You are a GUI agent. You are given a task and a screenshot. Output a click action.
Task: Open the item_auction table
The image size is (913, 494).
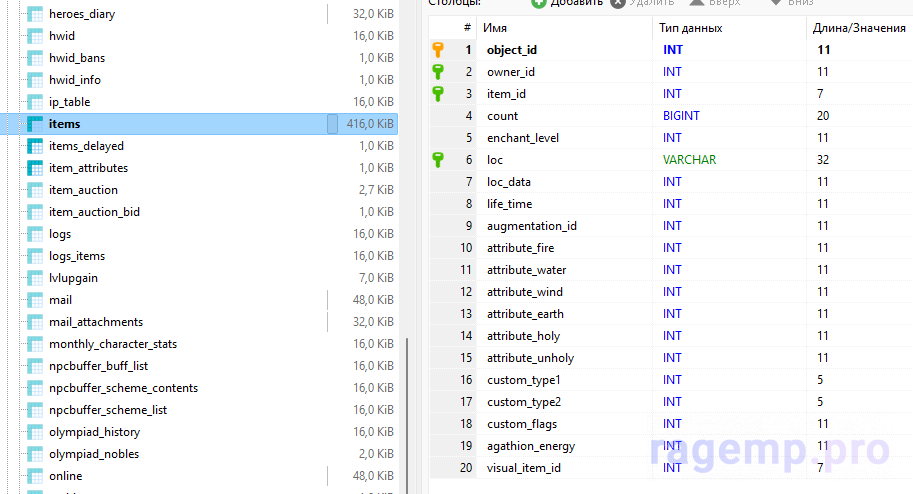(x=83, y=190)
